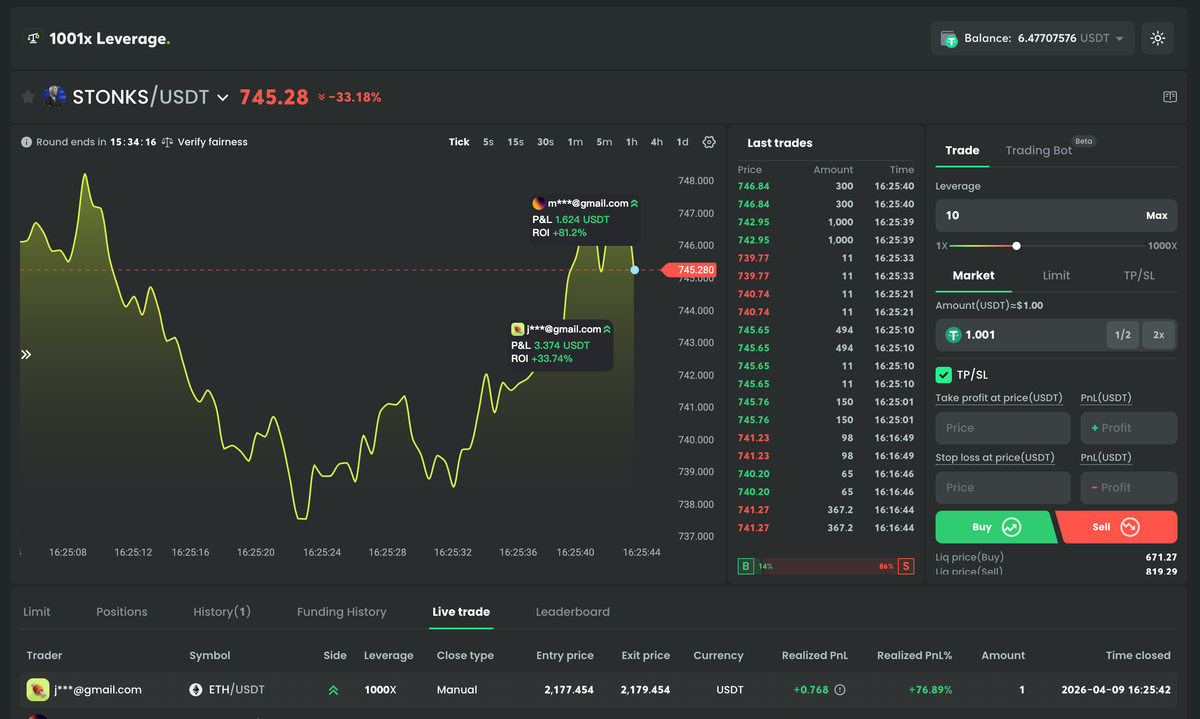Click the 1001x Leverage logo icon
Image resolution: width=1200 pixels, height=719 pixels.
pos(34,39)
